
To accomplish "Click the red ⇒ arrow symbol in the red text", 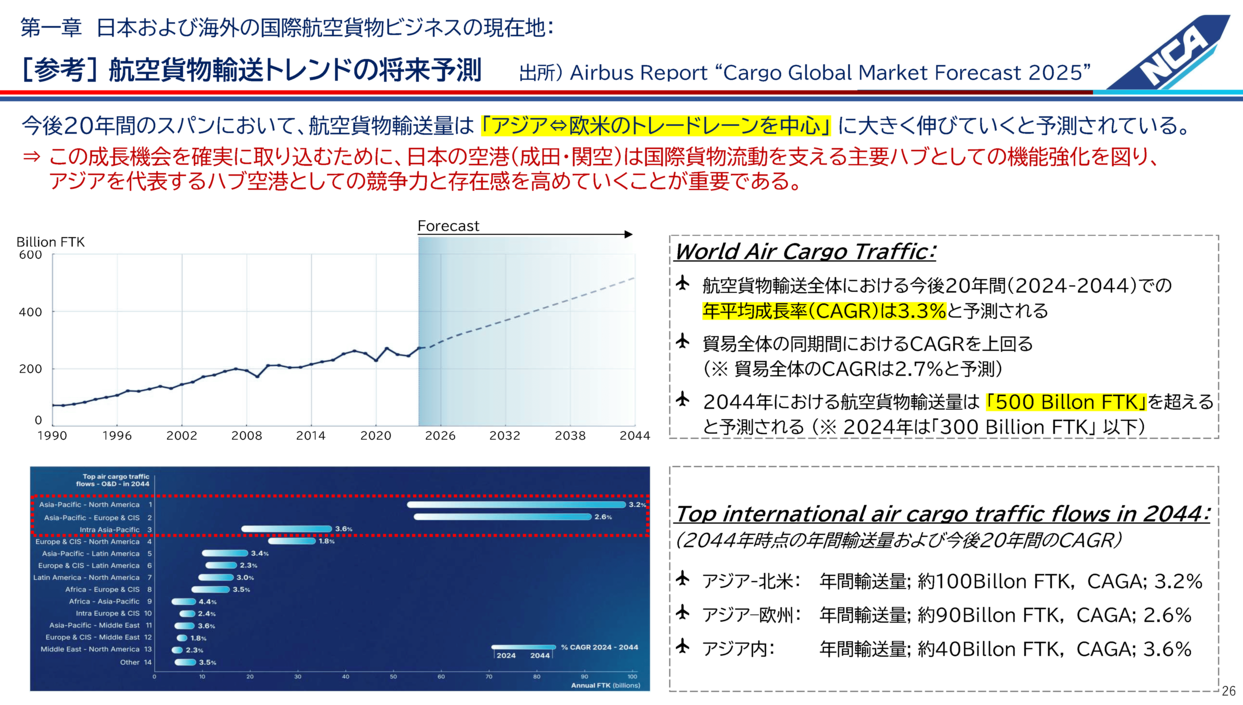I will 31,158.
